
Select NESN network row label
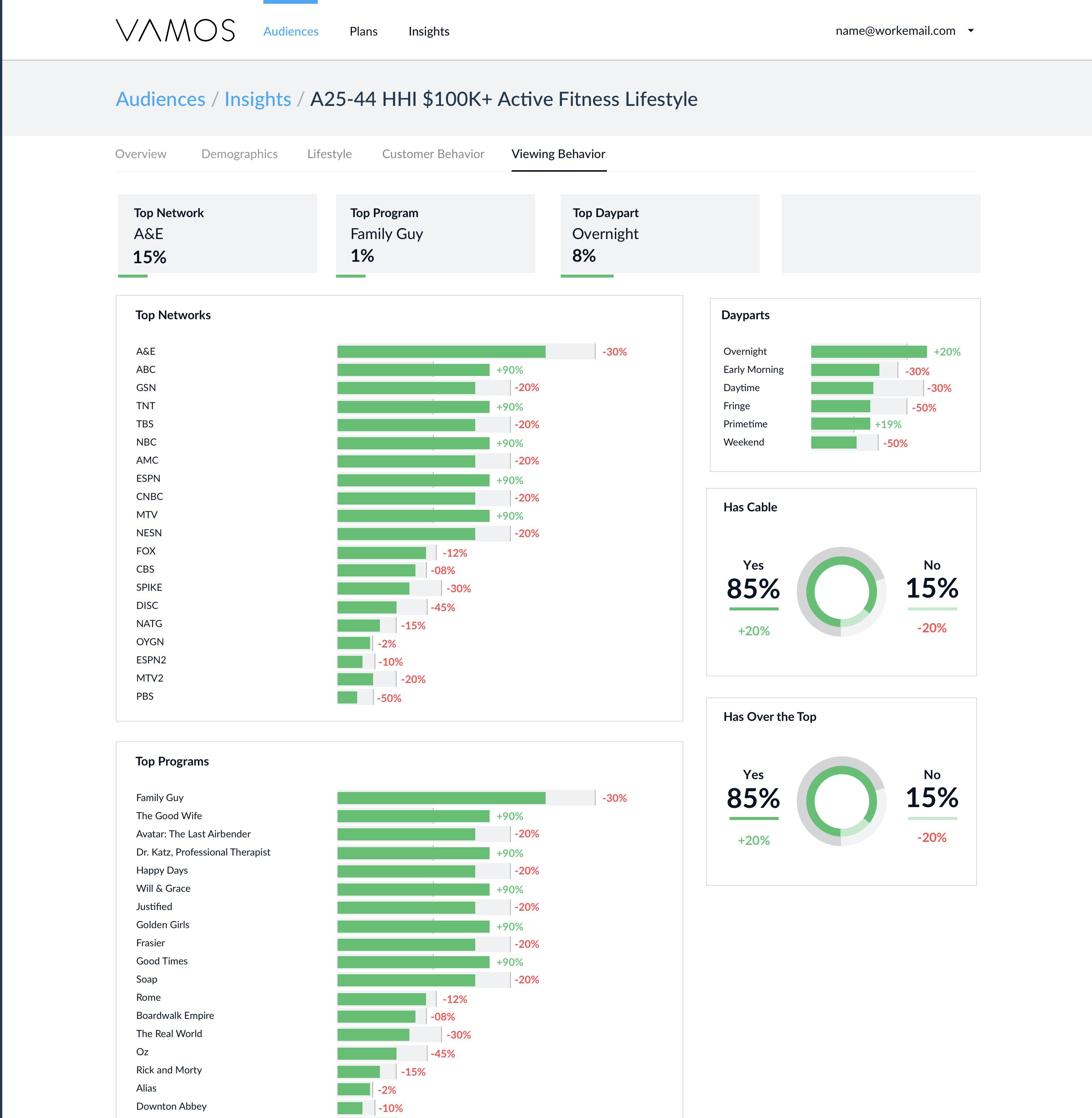point(149,533)
